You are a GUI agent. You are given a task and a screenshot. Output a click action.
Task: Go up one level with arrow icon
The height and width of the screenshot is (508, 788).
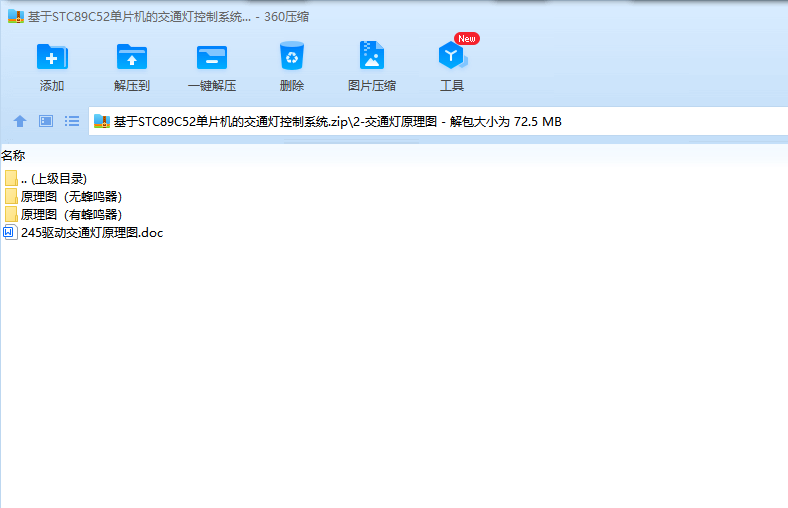tap(20, 121)
